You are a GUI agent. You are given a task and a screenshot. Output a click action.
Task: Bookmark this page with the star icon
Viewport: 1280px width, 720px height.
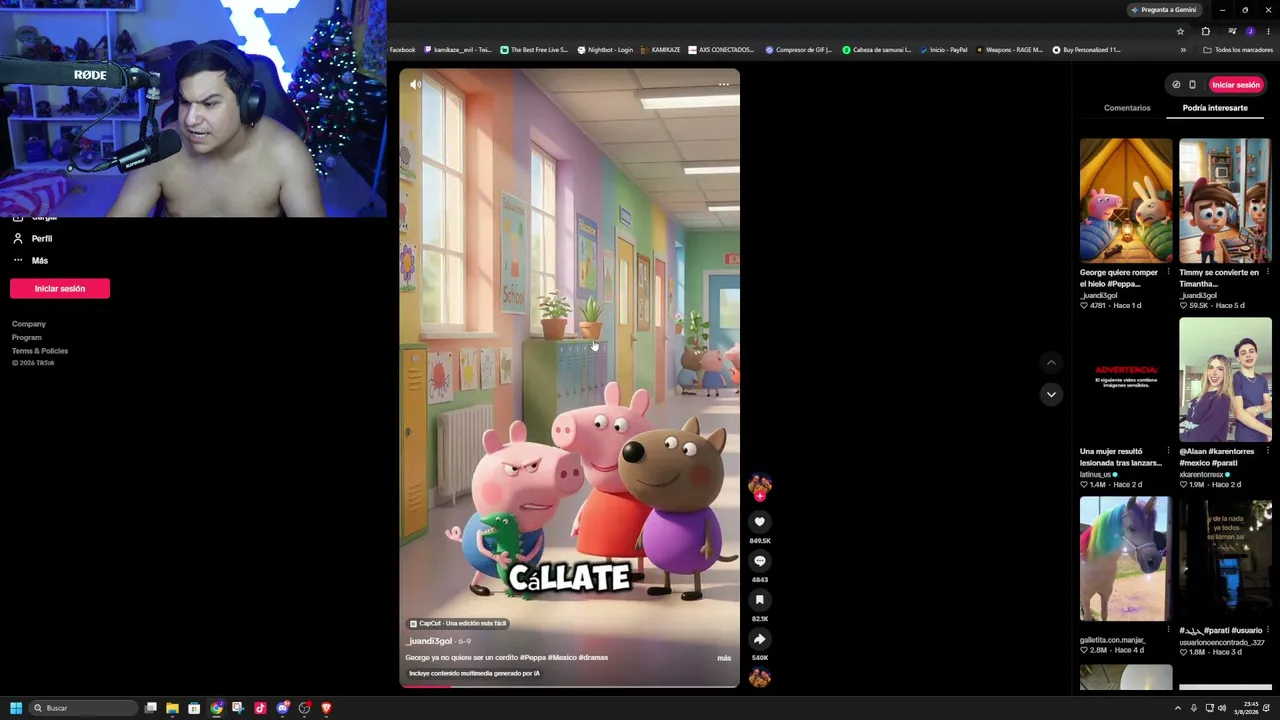[1180, 31]
